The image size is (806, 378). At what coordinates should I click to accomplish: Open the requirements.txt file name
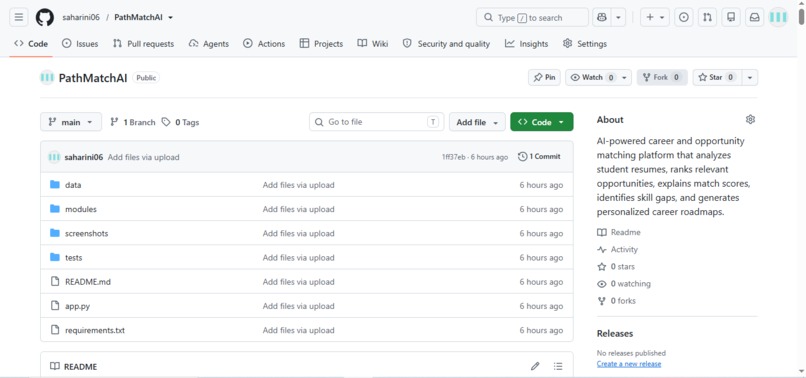(95, 330)
